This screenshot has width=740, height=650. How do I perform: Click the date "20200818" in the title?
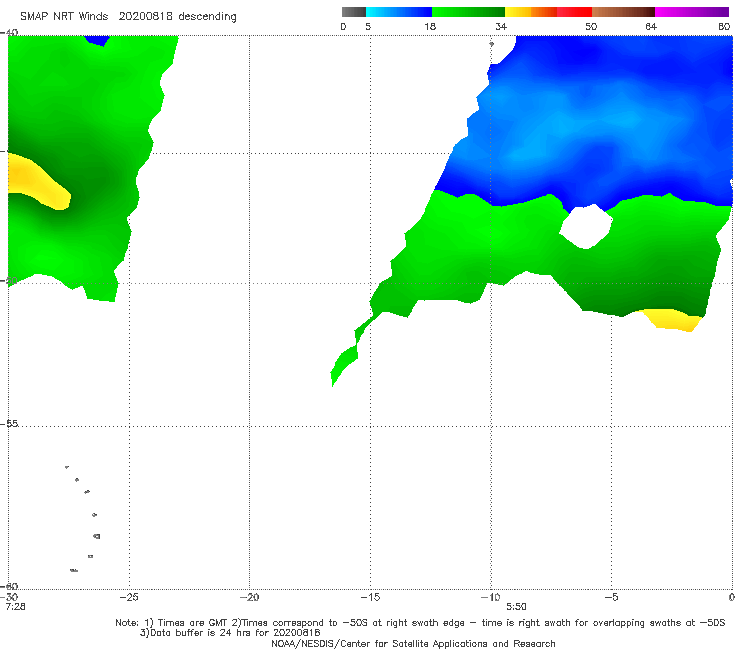click(x=145, y=16)
